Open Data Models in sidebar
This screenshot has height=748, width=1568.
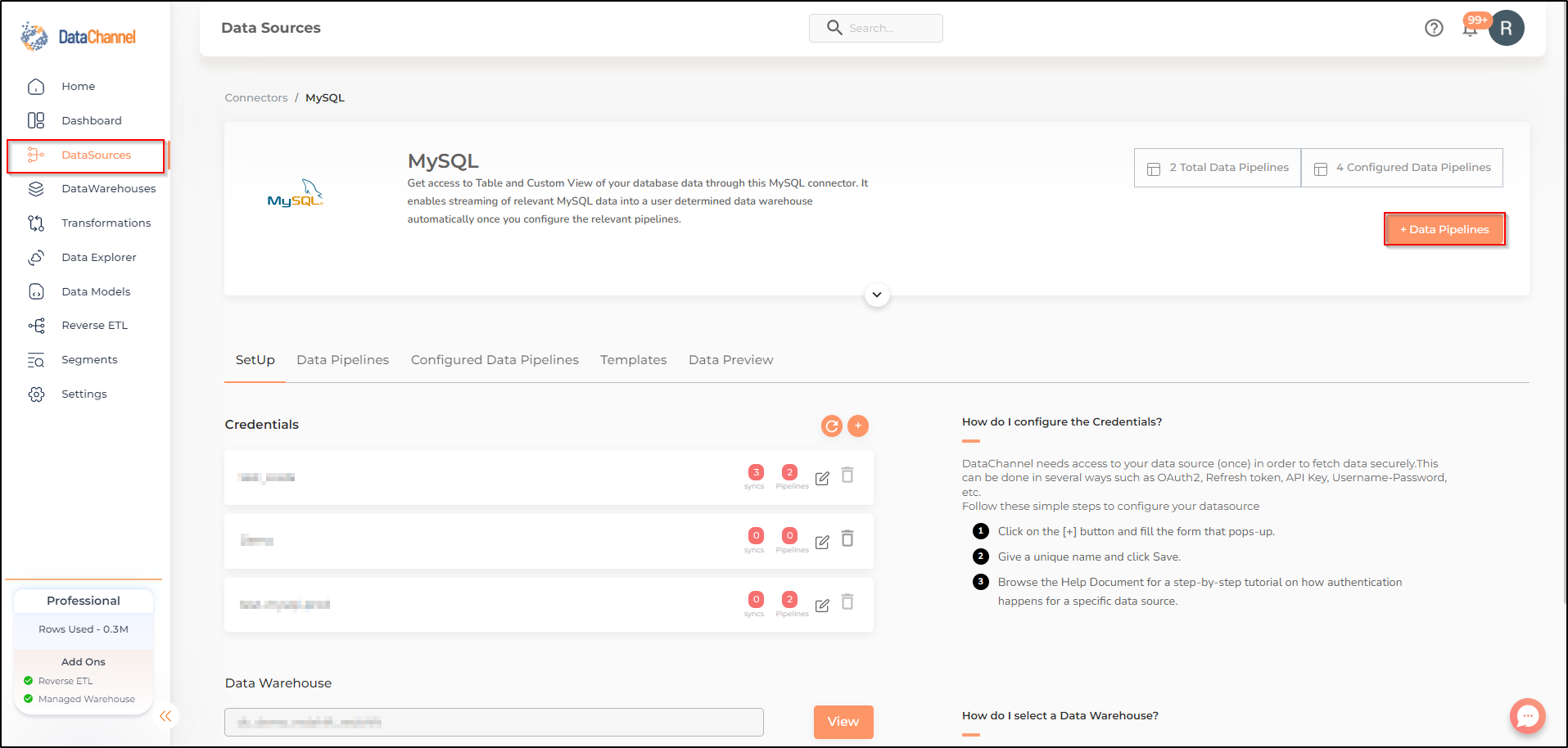tap(96, 291)
